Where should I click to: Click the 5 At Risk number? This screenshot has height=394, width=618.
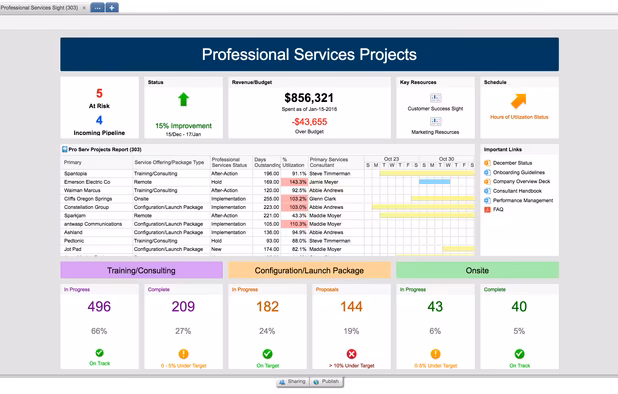point(99,93)
